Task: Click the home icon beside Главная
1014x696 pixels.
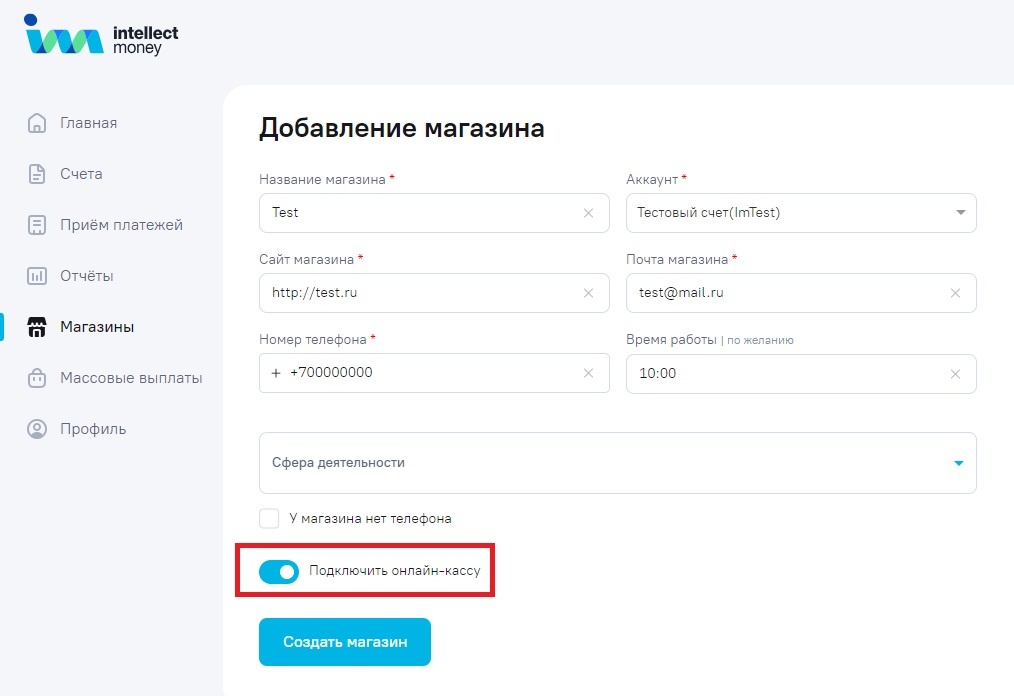Action: pos(37,123)
